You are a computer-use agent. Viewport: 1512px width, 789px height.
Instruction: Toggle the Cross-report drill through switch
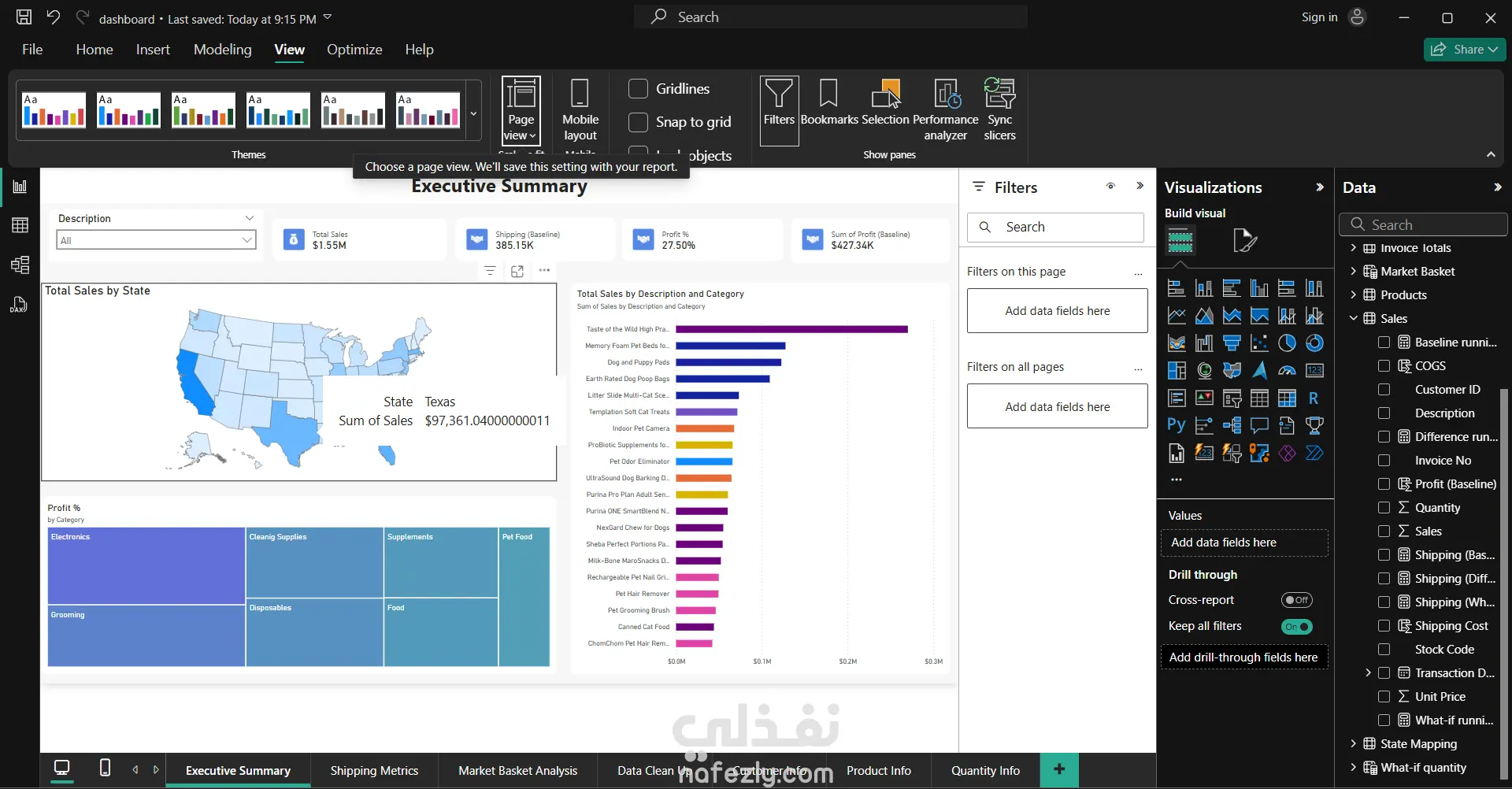(x=1296, y=600)
